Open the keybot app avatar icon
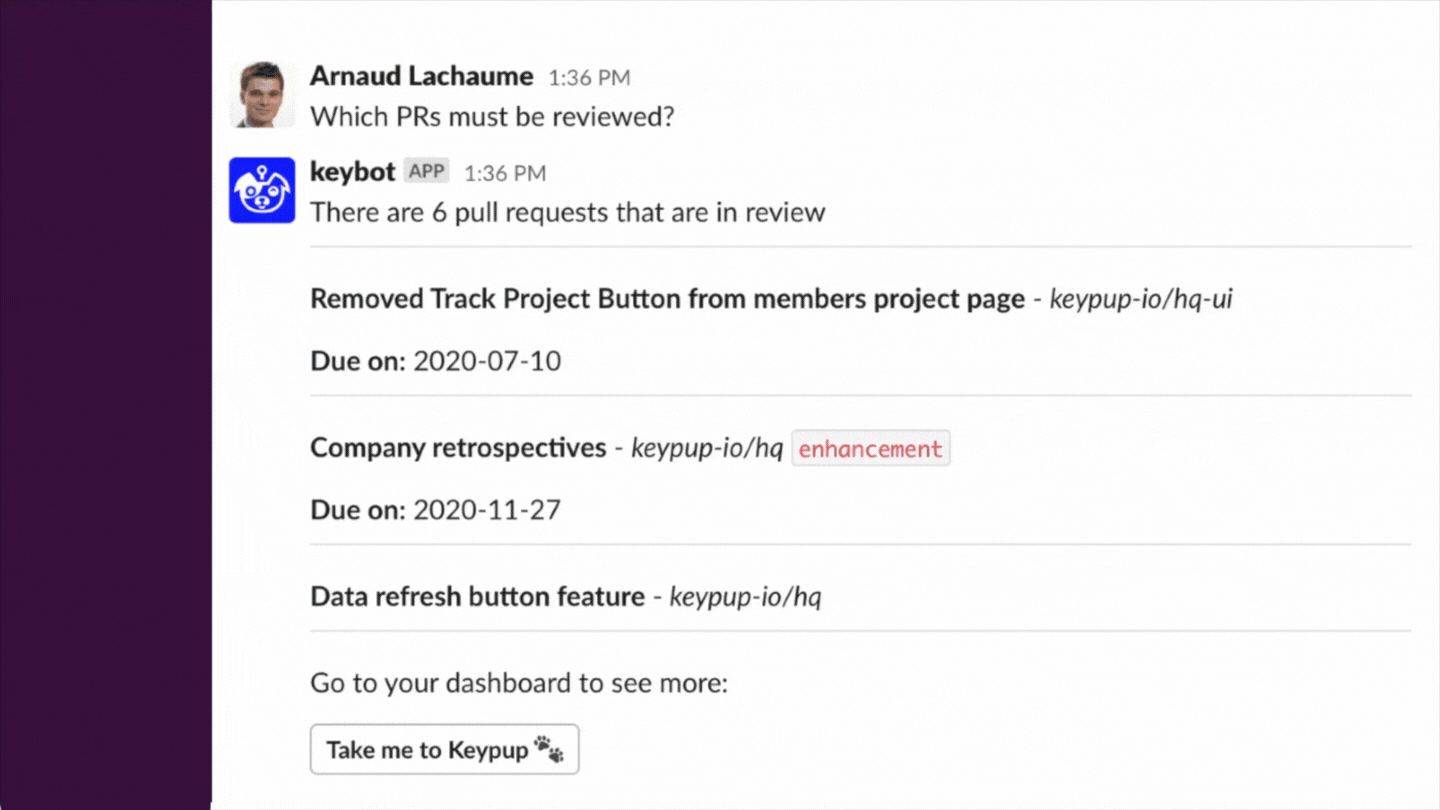1440x810 pixels. click(262, 190)
